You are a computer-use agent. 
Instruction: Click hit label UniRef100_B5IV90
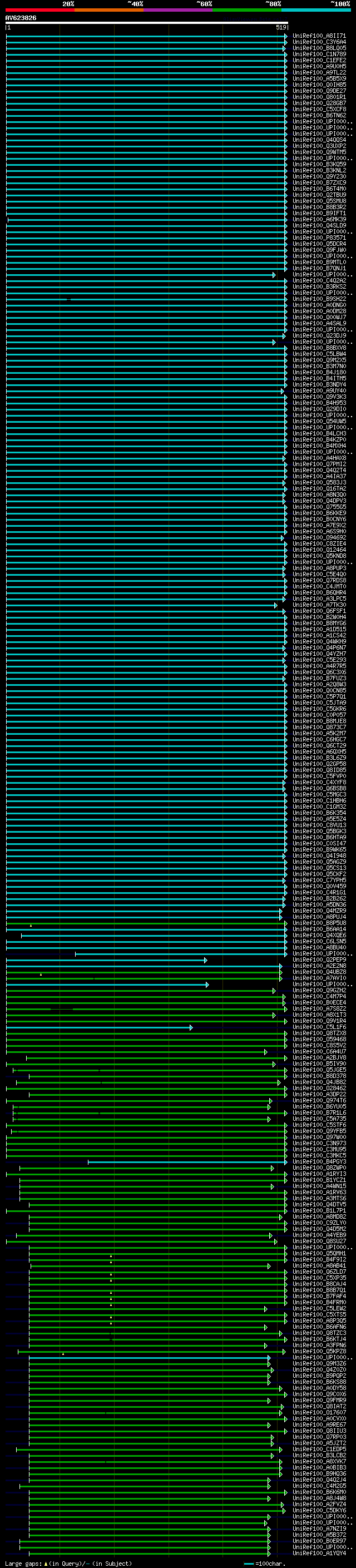point(319,1064)
